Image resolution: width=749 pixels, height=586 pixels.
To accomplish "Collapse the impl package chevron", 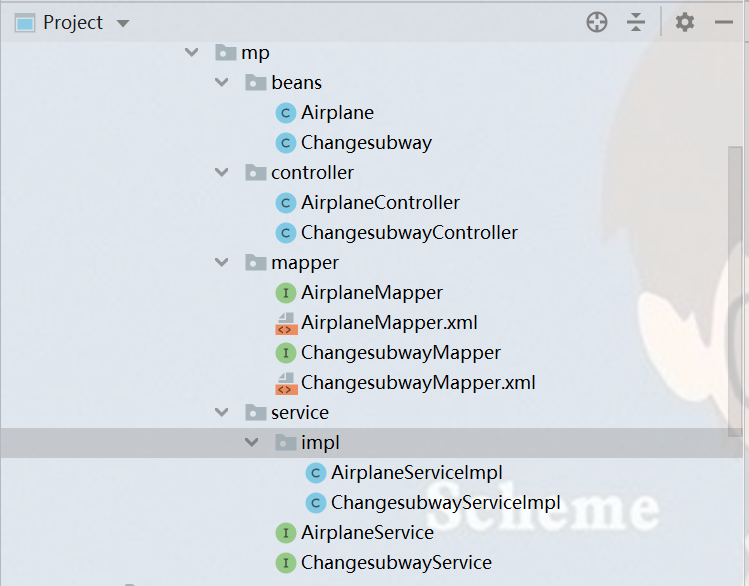I will (252, 442).
